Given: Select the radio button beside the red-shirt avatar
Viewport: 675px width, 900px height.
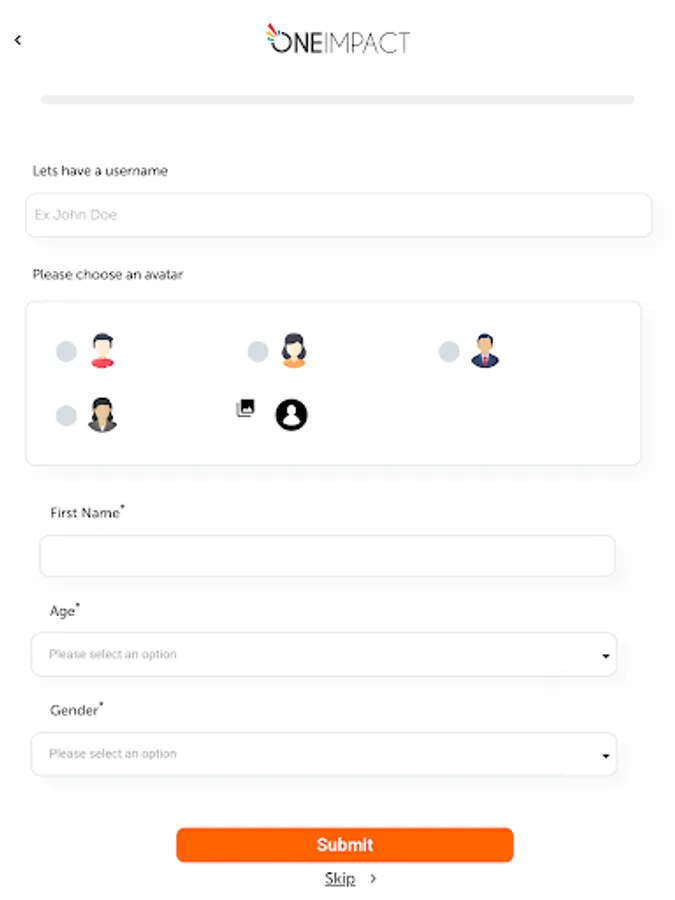Looking at the screenshot, I should click(x=66, y=351).
